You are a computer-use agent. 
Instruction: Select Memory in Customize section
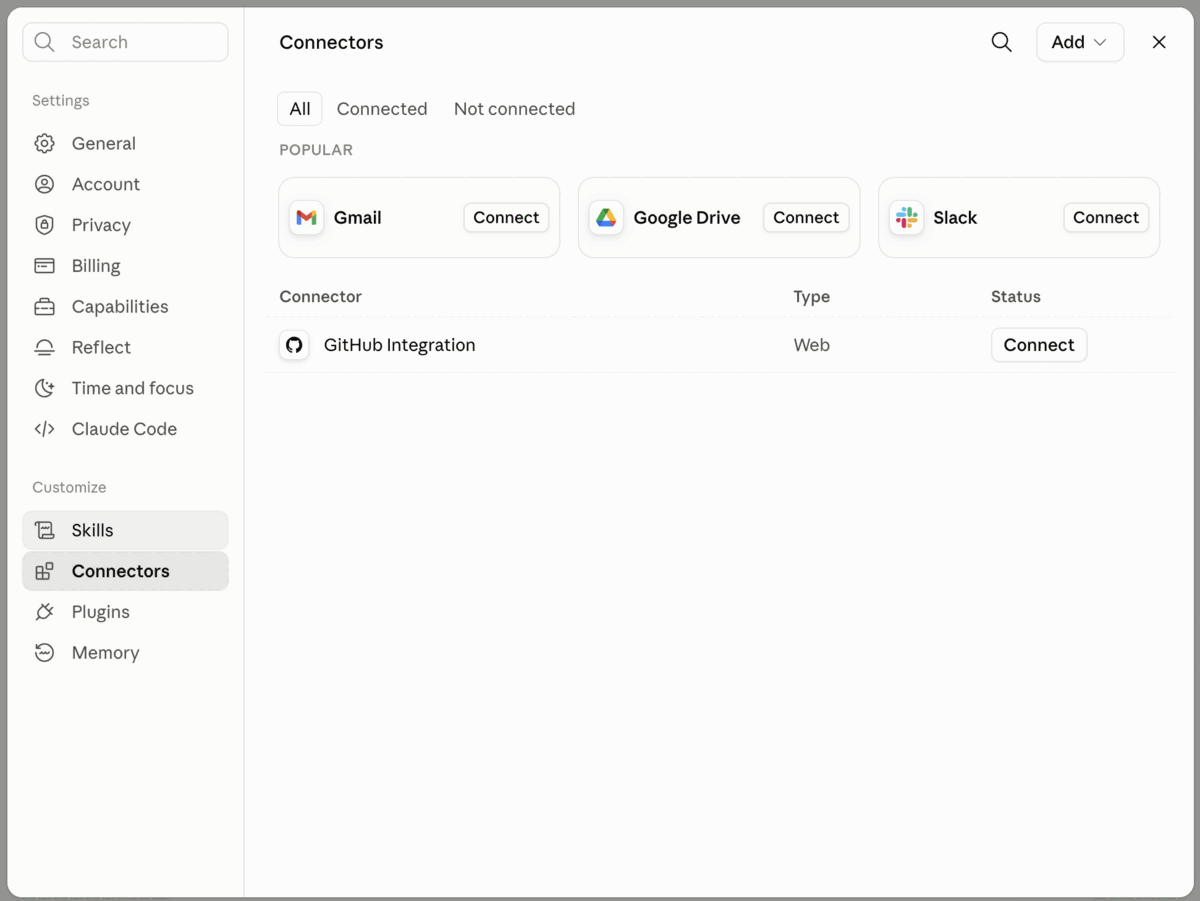point(125,653)
